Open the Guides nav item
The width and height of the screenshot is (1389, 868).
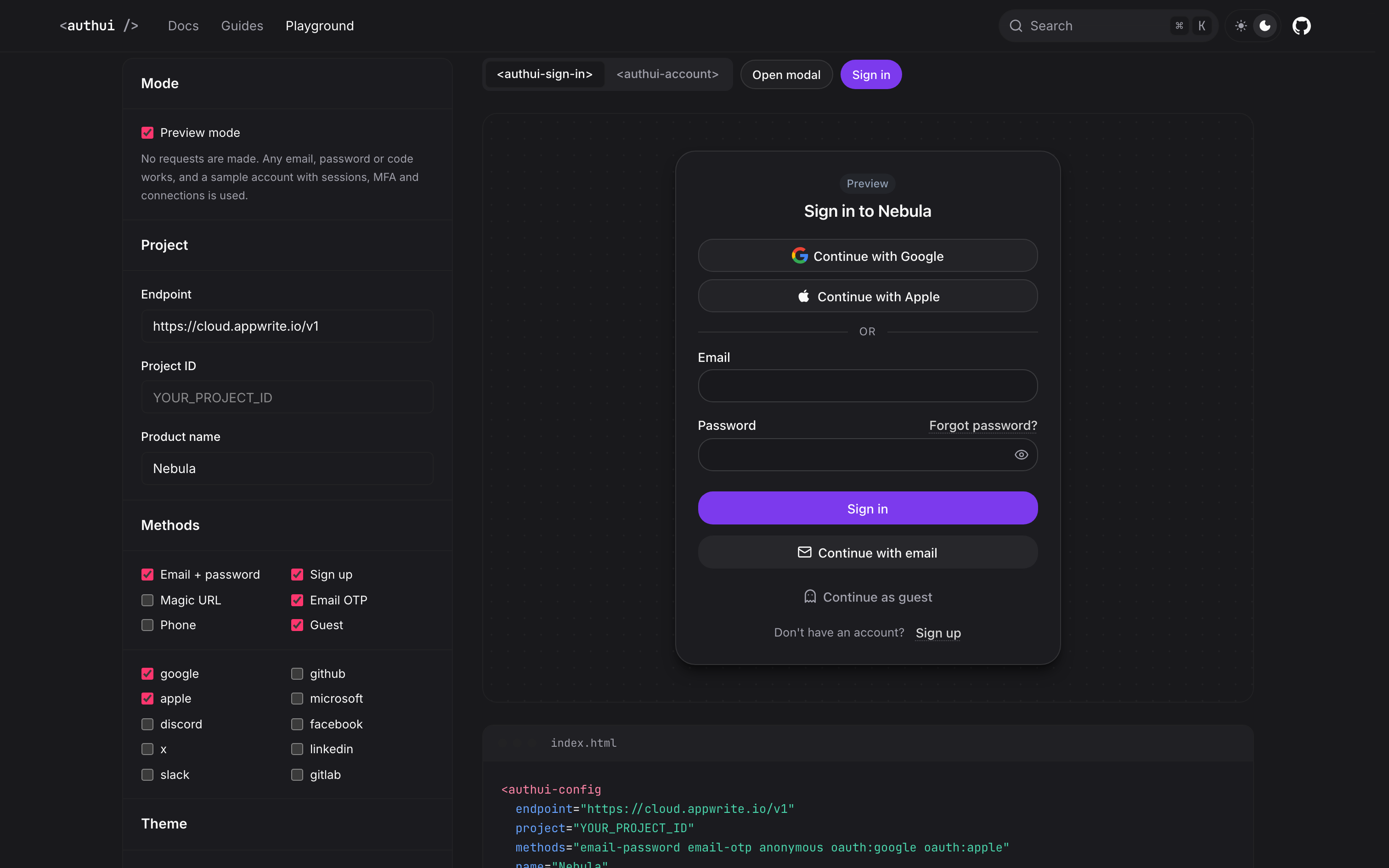point(242,26)
